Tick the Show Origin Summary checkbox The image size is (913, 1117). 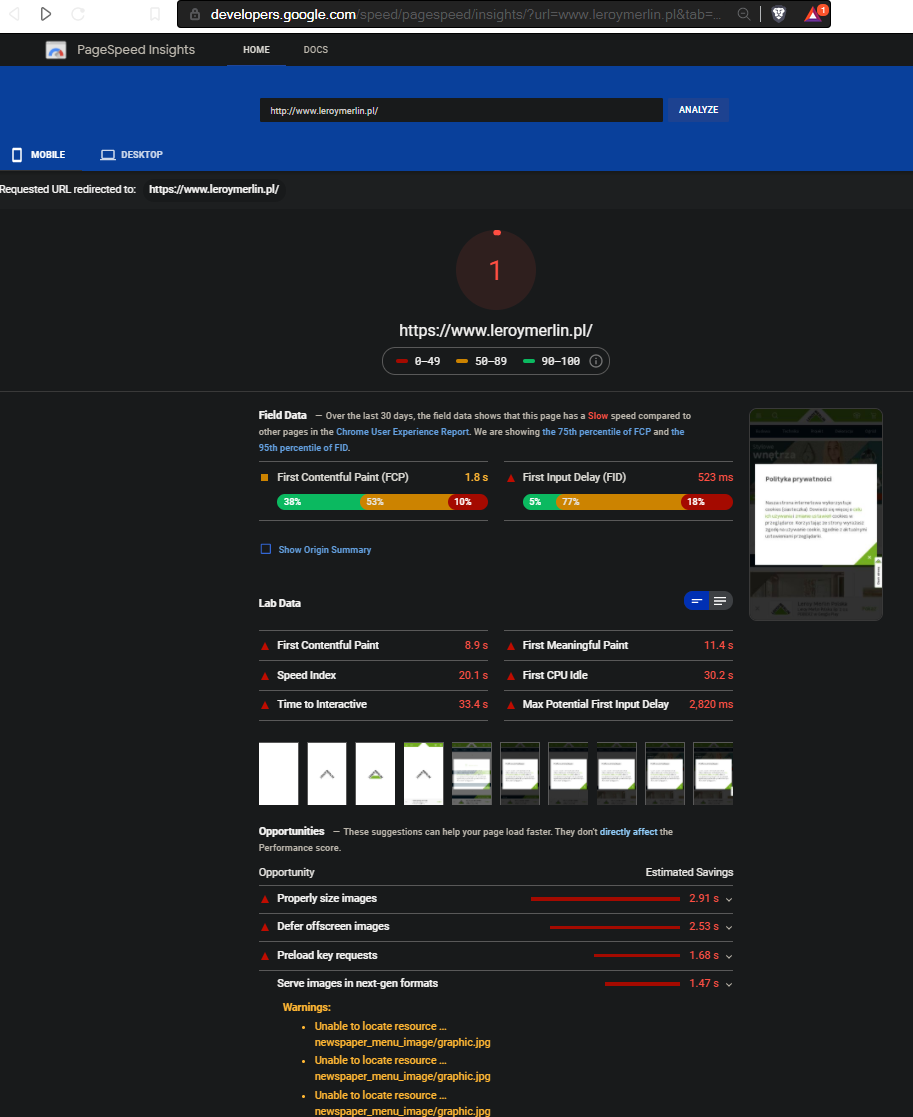click(x=266, y=549)
